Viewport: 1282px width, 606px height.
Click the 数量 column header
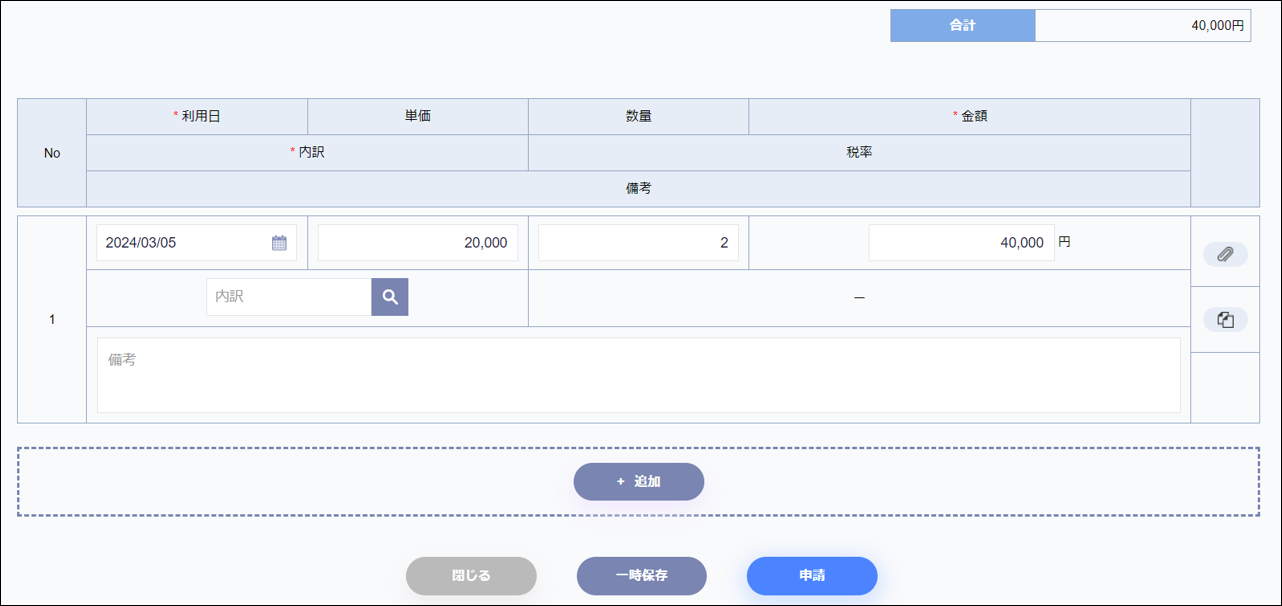pyautogui.click(x=638, y=116)
